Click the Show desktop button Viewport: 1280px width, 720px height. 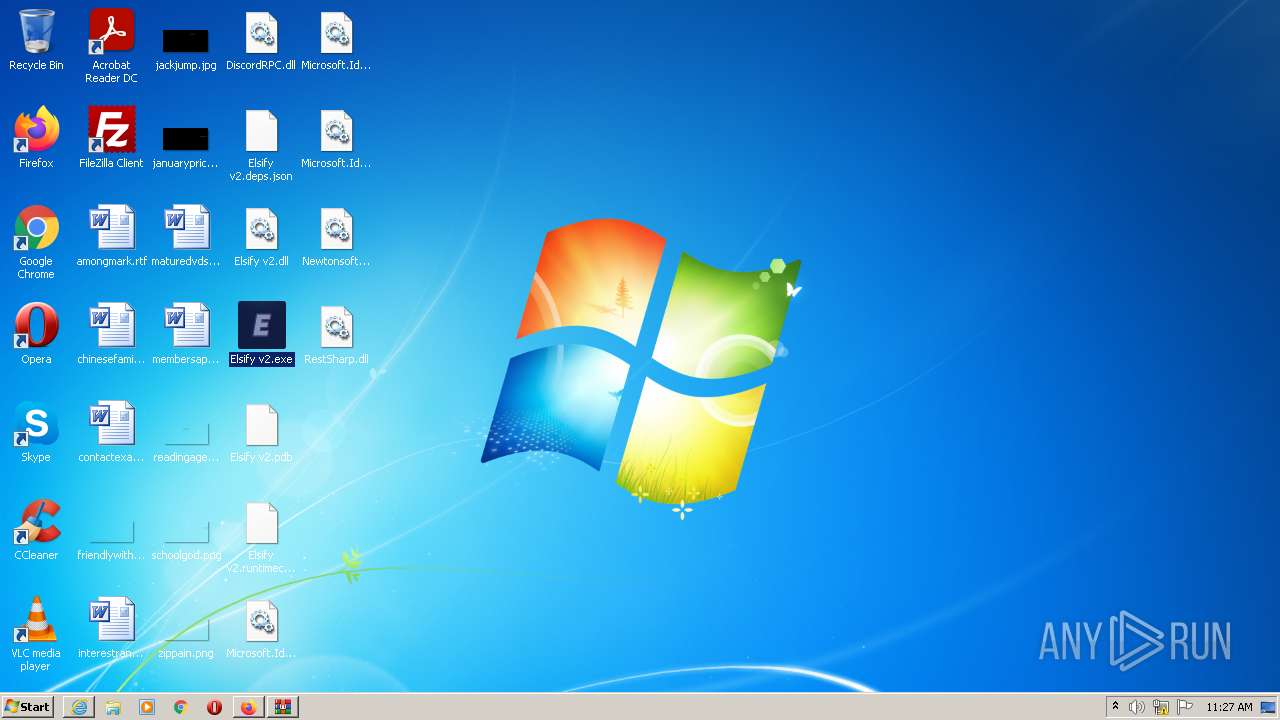click(1269, 707)
